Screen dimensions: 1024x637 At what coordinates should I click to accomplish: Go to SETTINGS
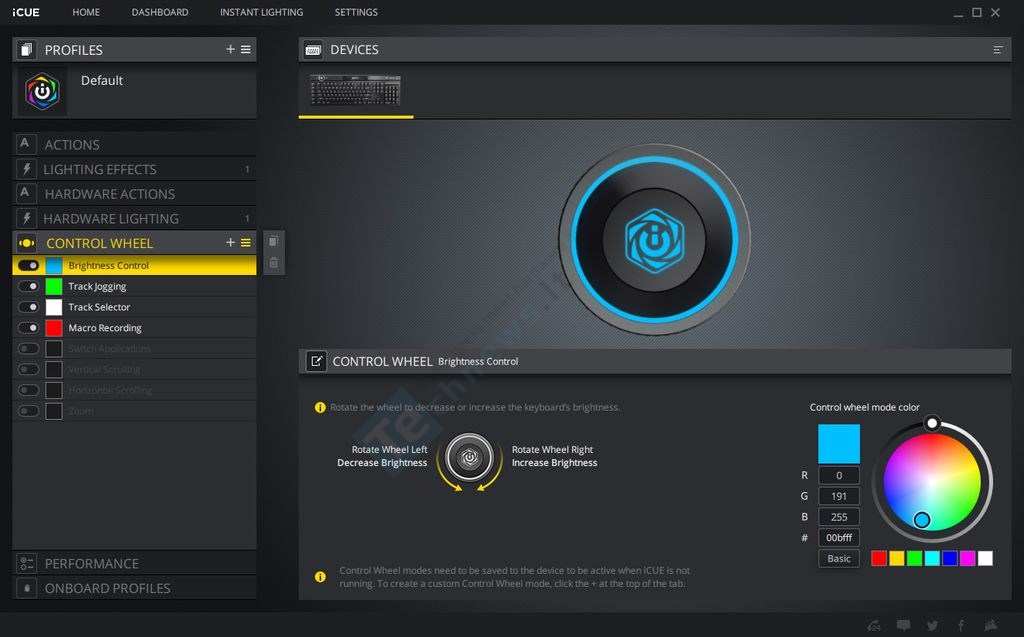click(356, 12)
